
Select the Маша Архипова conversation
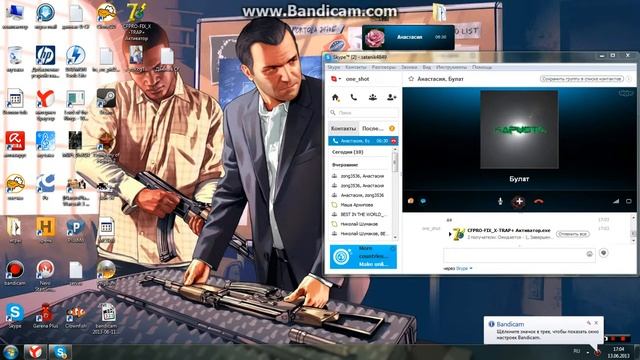359,204
